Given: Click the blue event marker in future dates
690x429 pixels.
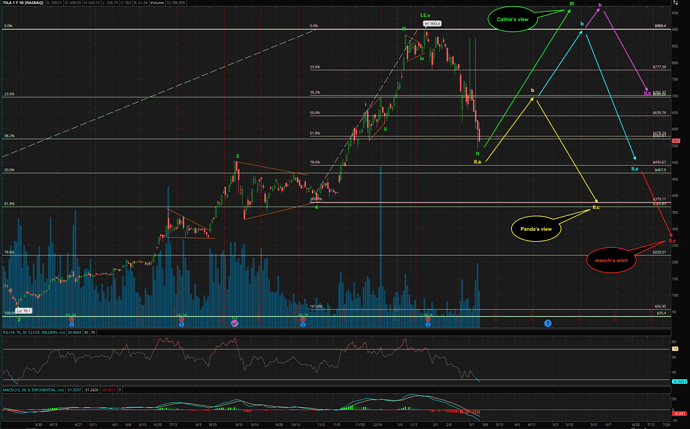Looking at the screenshot, I should tap(548, 323).
